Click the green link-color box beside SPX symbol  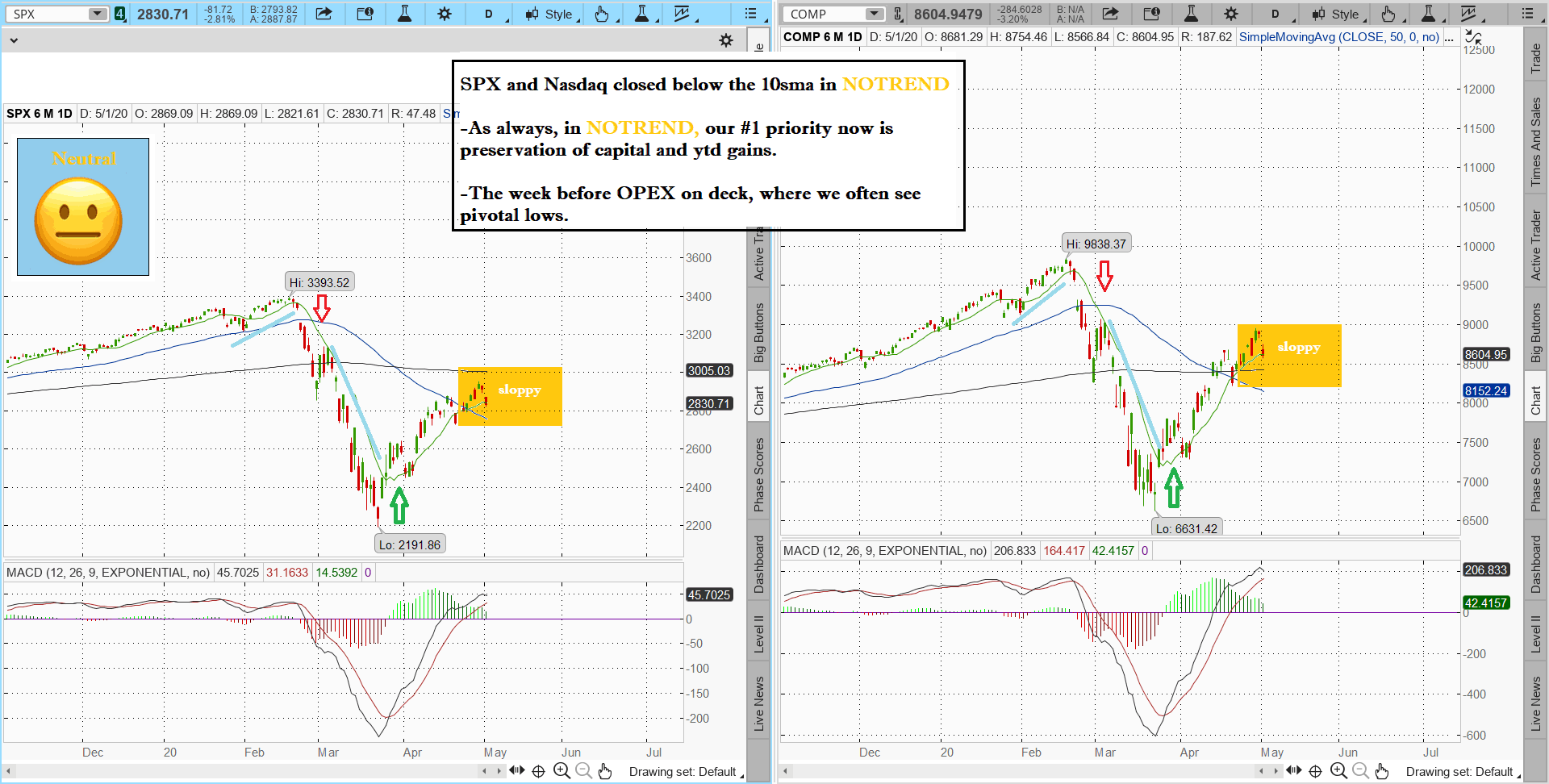pos(119,14)
